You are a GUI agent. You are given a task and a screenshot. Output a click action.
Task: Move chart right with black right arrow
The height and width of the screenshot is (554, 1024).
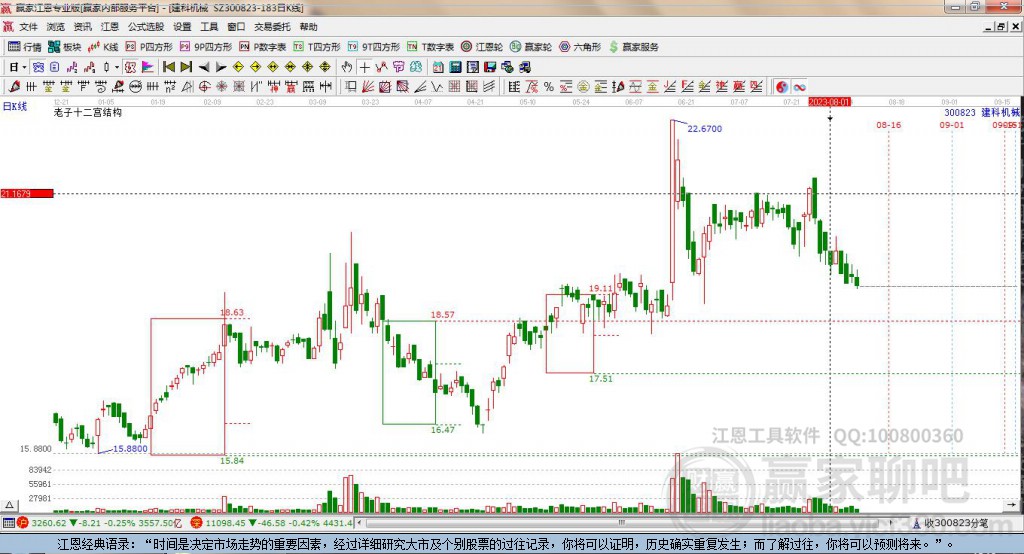pyautogui.click(x=221, y=67)
